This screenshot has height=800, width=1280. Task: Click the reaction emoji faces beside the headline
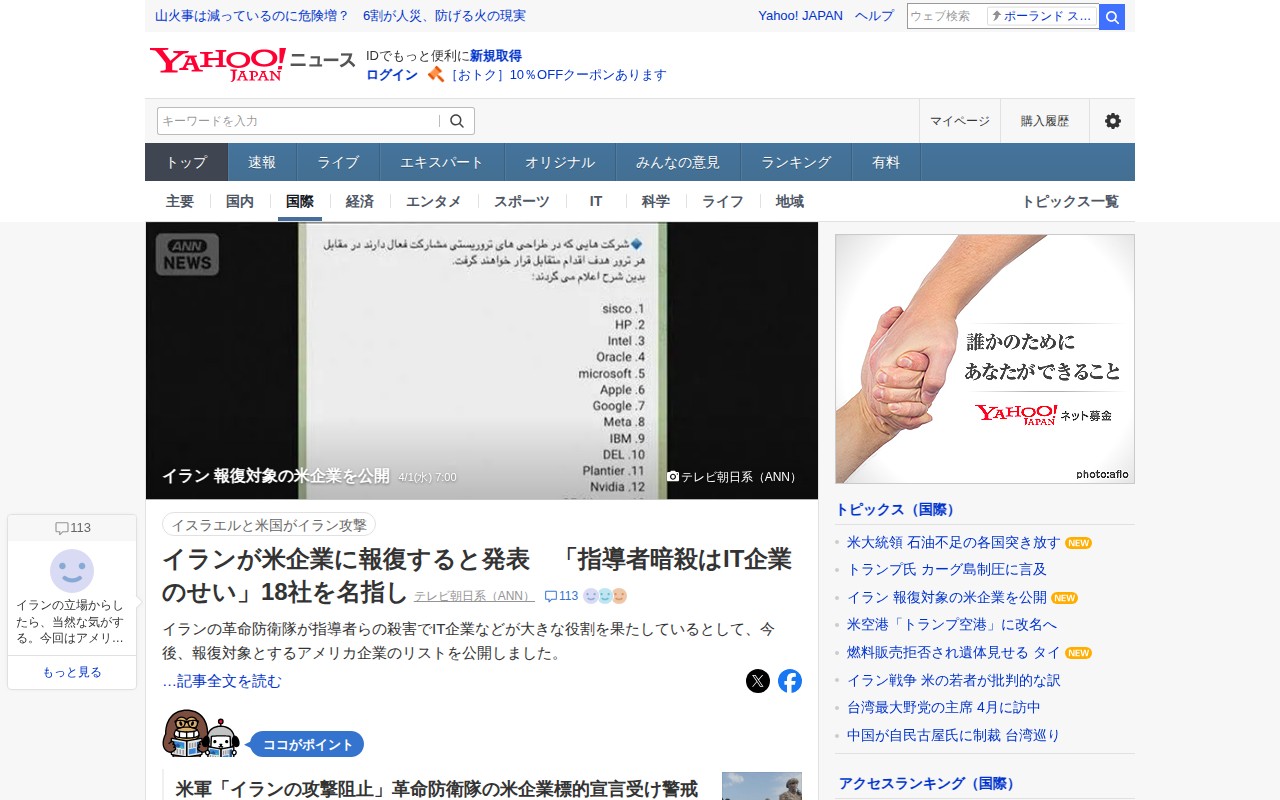[605, 596]
